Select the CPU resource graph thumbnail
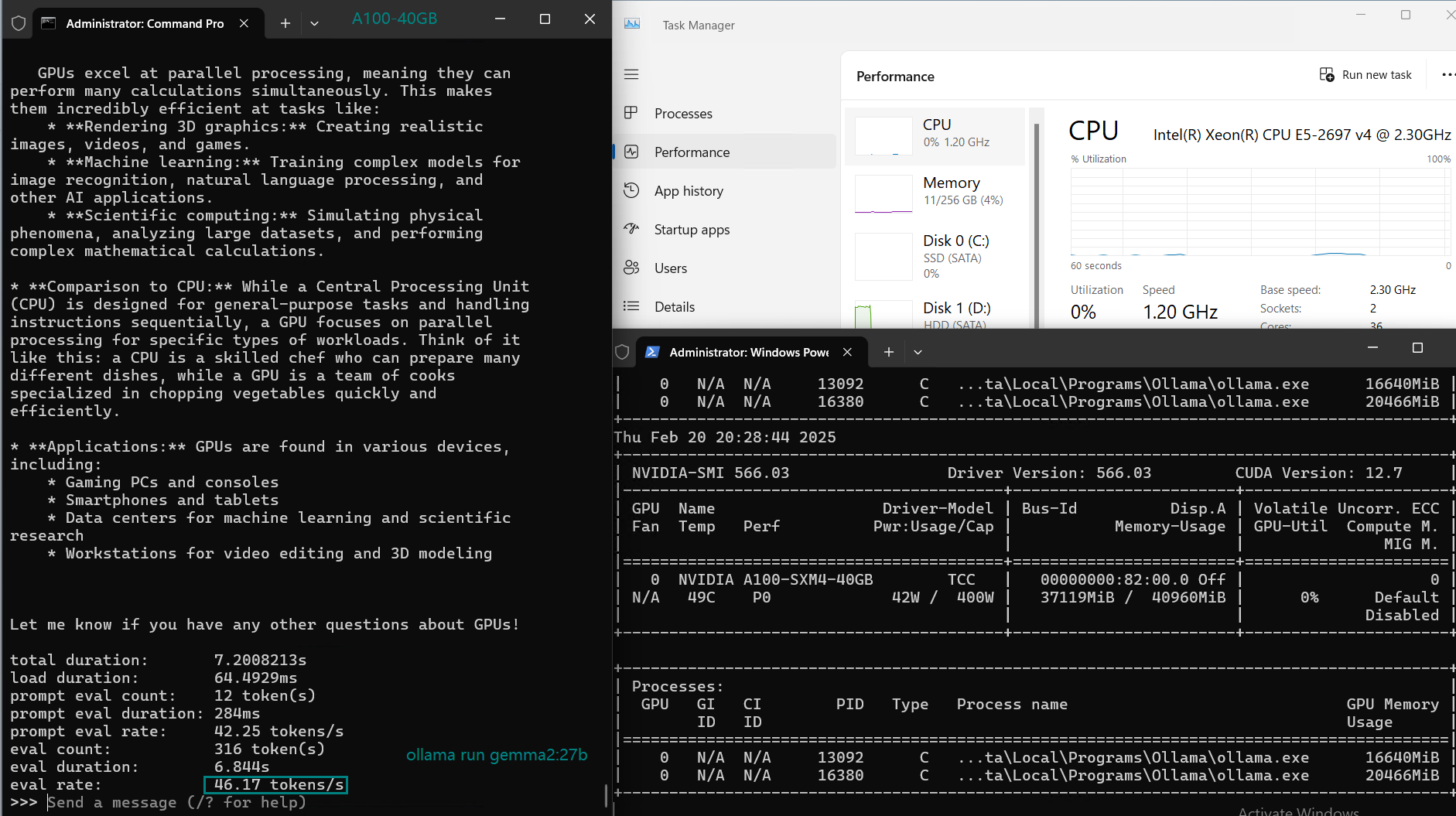1456x816 pixels. point(884,136)
